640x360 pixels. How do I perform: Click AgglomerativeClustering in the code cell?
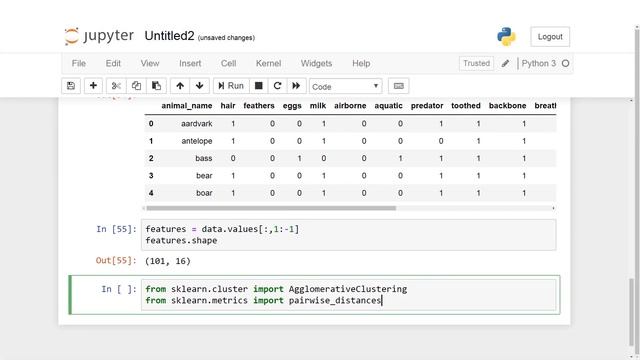(x=348, y=289)
